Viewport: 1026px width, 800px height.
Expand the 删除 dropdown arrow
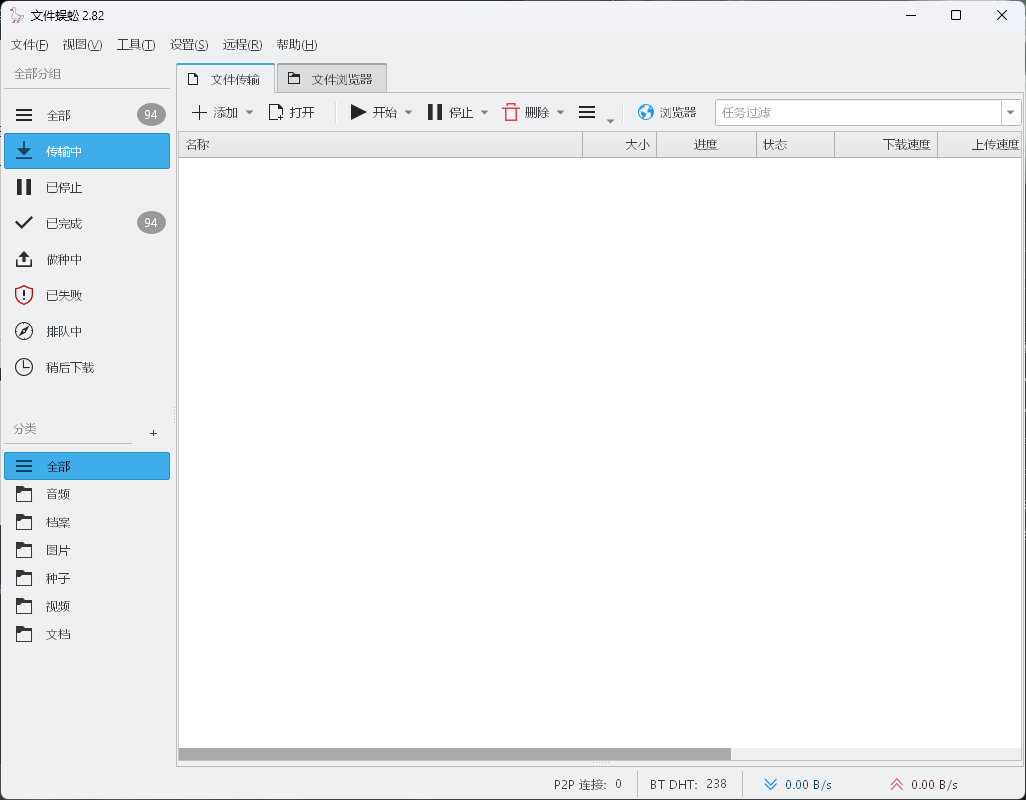pyautogui.click(x=561, y=113)
